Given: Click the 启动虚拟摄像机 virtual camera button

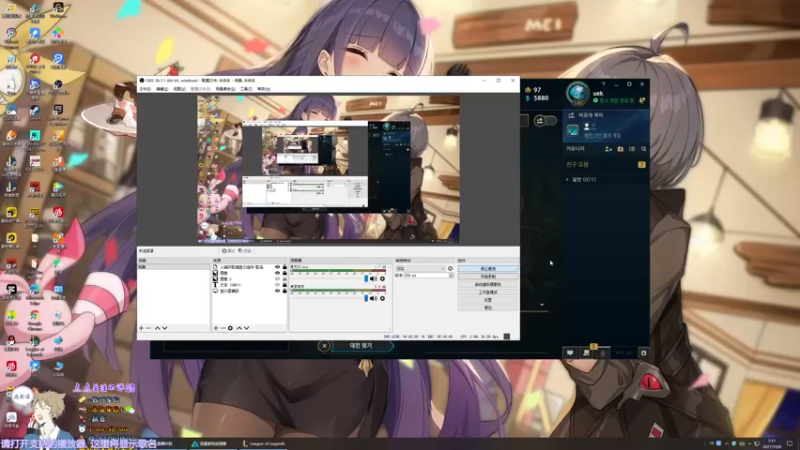Looking at the screenshot, I should [x=488, y=284].
